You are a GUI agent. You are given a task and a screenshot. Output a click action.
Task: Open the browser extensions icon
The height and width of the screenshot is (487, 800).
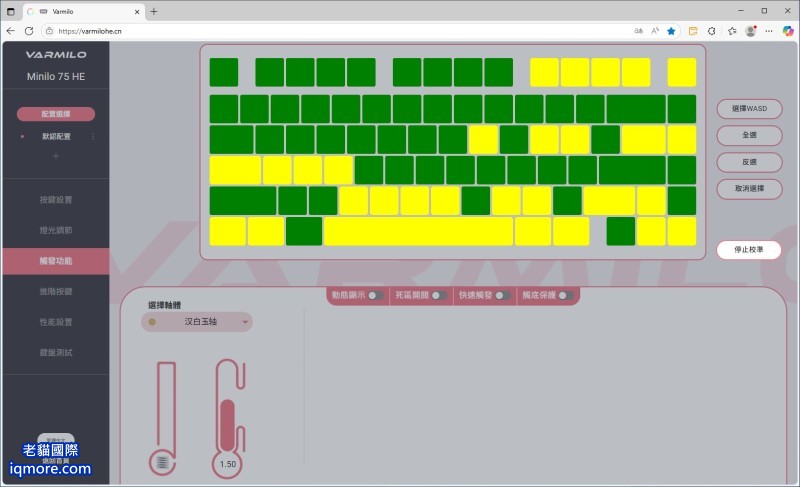[x=712, y=31]
